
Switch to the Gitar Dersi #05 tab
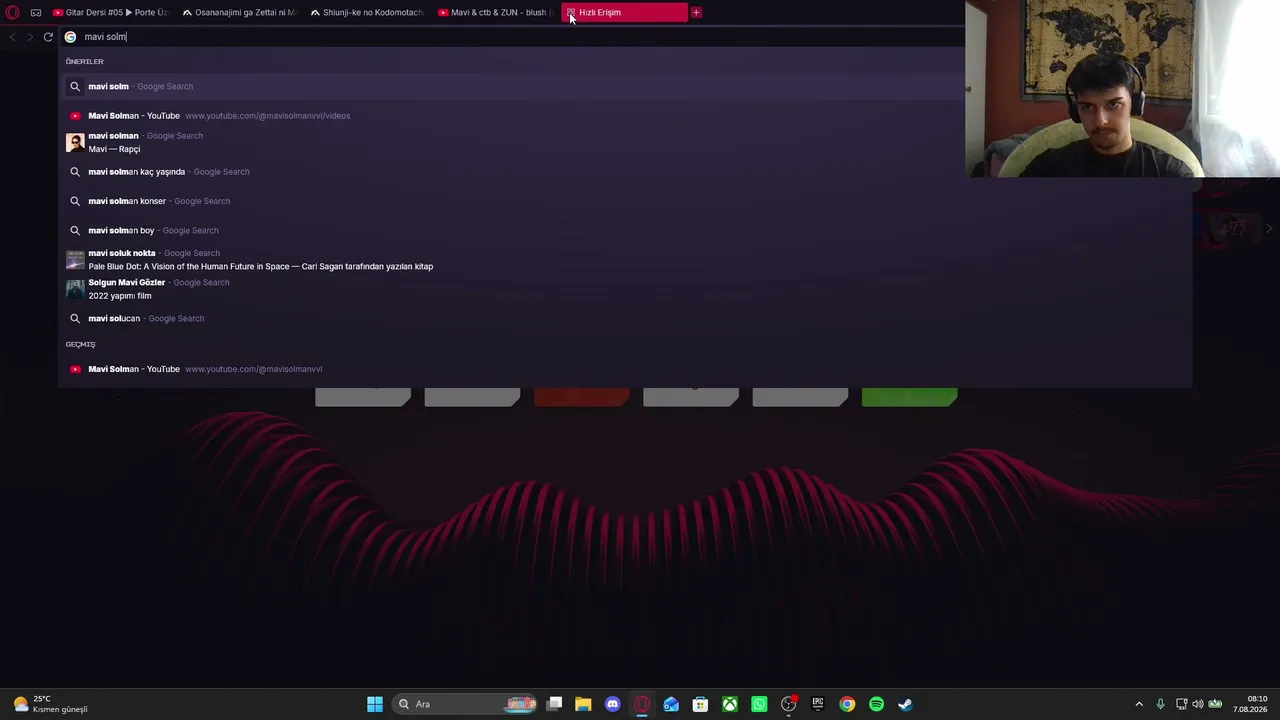[x=110, y=12]
